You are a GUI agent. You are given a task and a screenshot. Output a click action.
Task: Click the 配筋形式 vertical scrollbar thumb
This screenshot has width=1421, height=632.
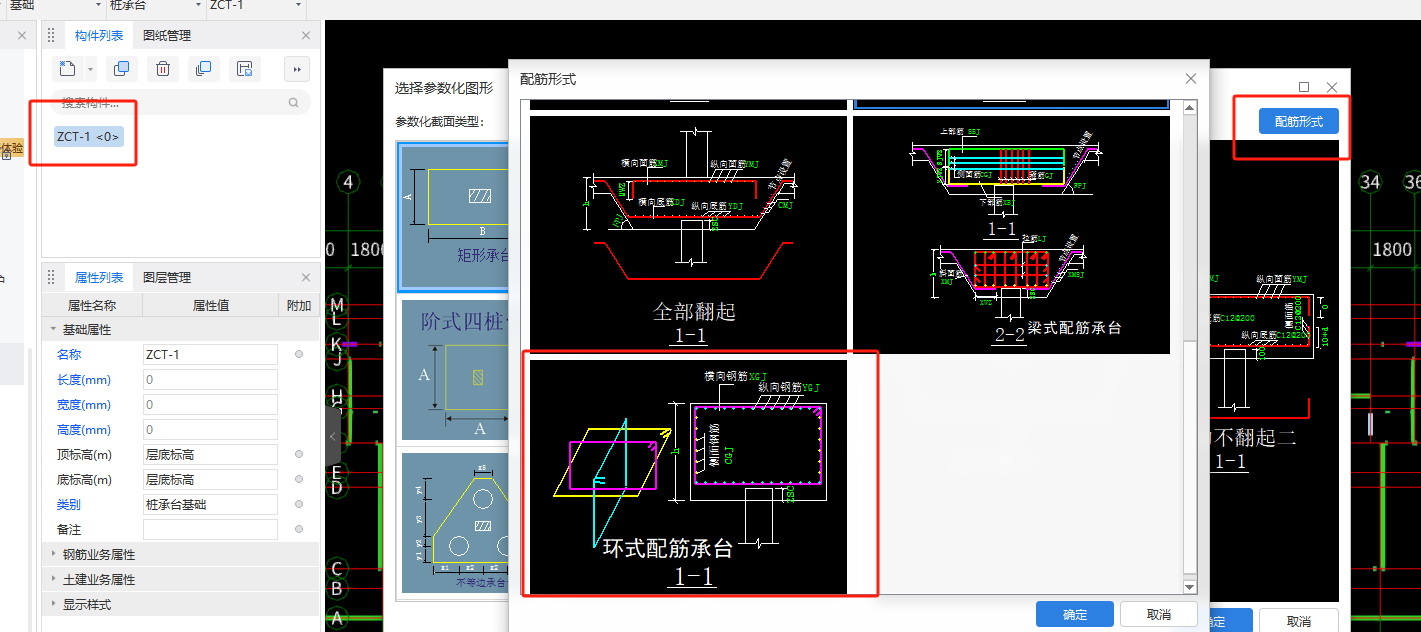pos(1190,456)
